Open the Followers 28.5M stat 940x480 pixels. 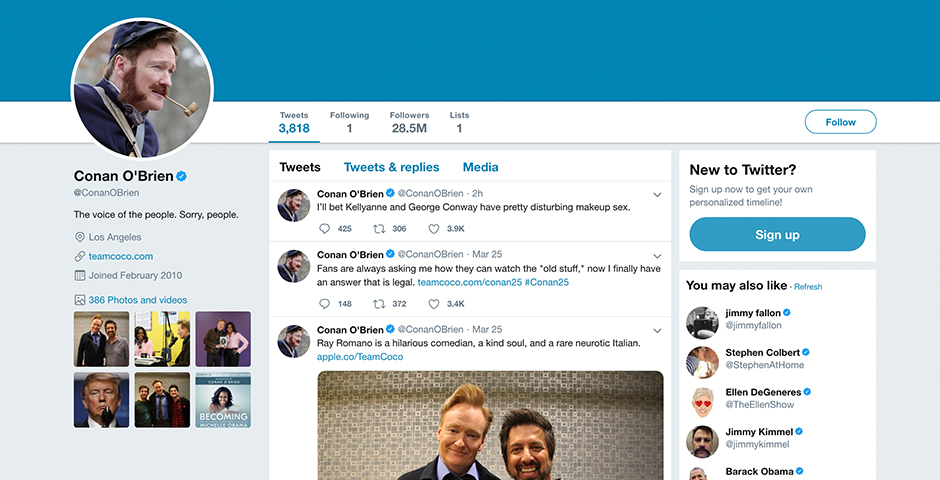[x=409, y=122]
